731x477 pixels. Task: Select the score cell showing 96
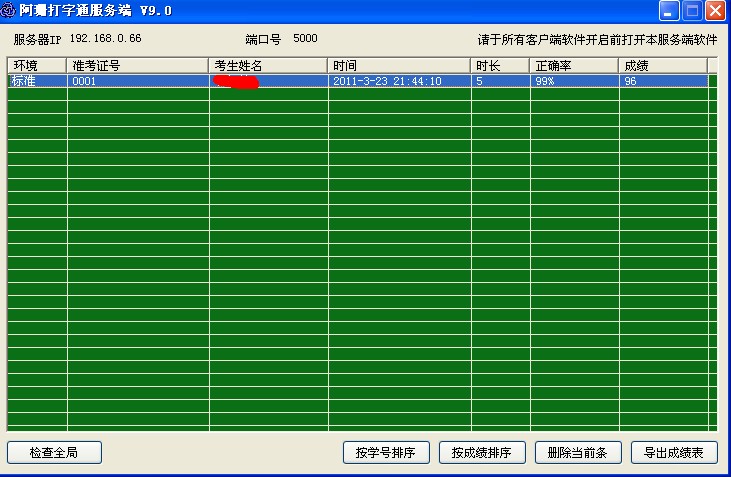664,81
